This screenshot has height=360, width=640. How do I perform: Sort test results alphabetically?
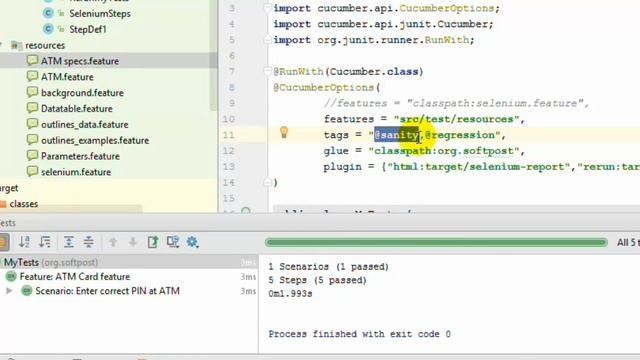pyautogui.click(x=24, y=242)
